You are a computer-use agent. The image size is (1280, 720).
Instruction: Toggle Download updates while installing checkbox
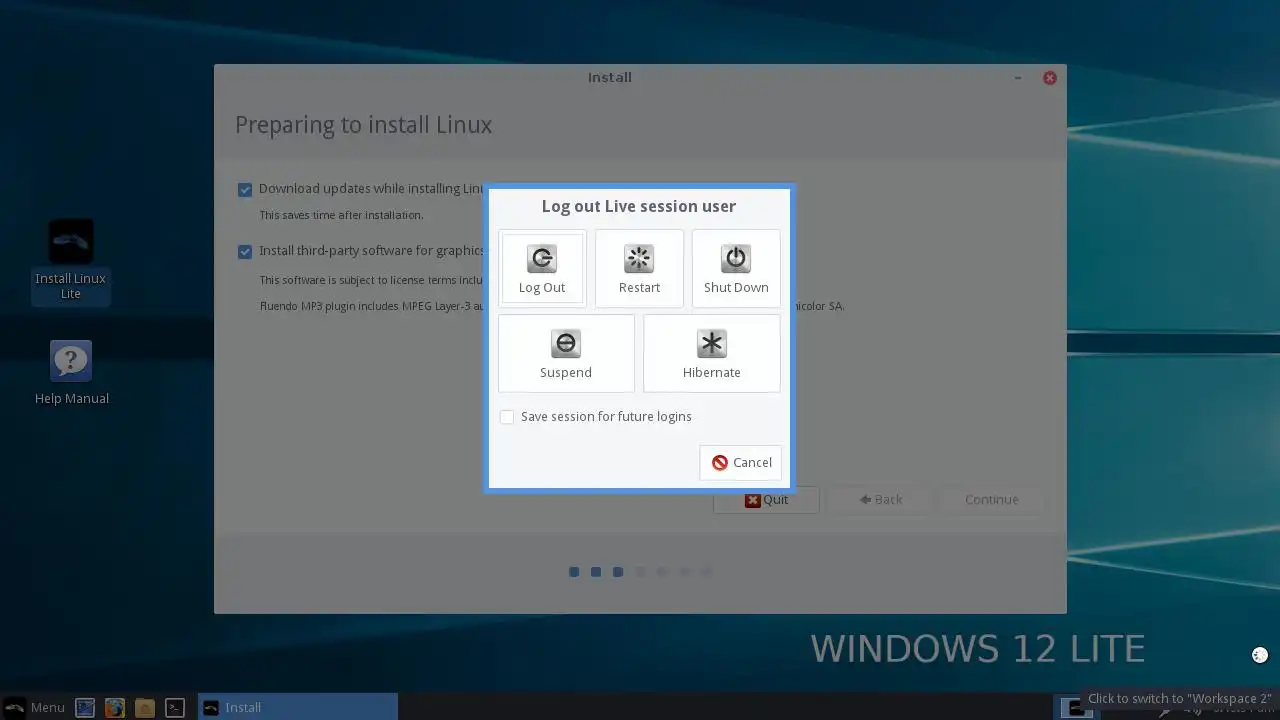[x=245, y=189]
